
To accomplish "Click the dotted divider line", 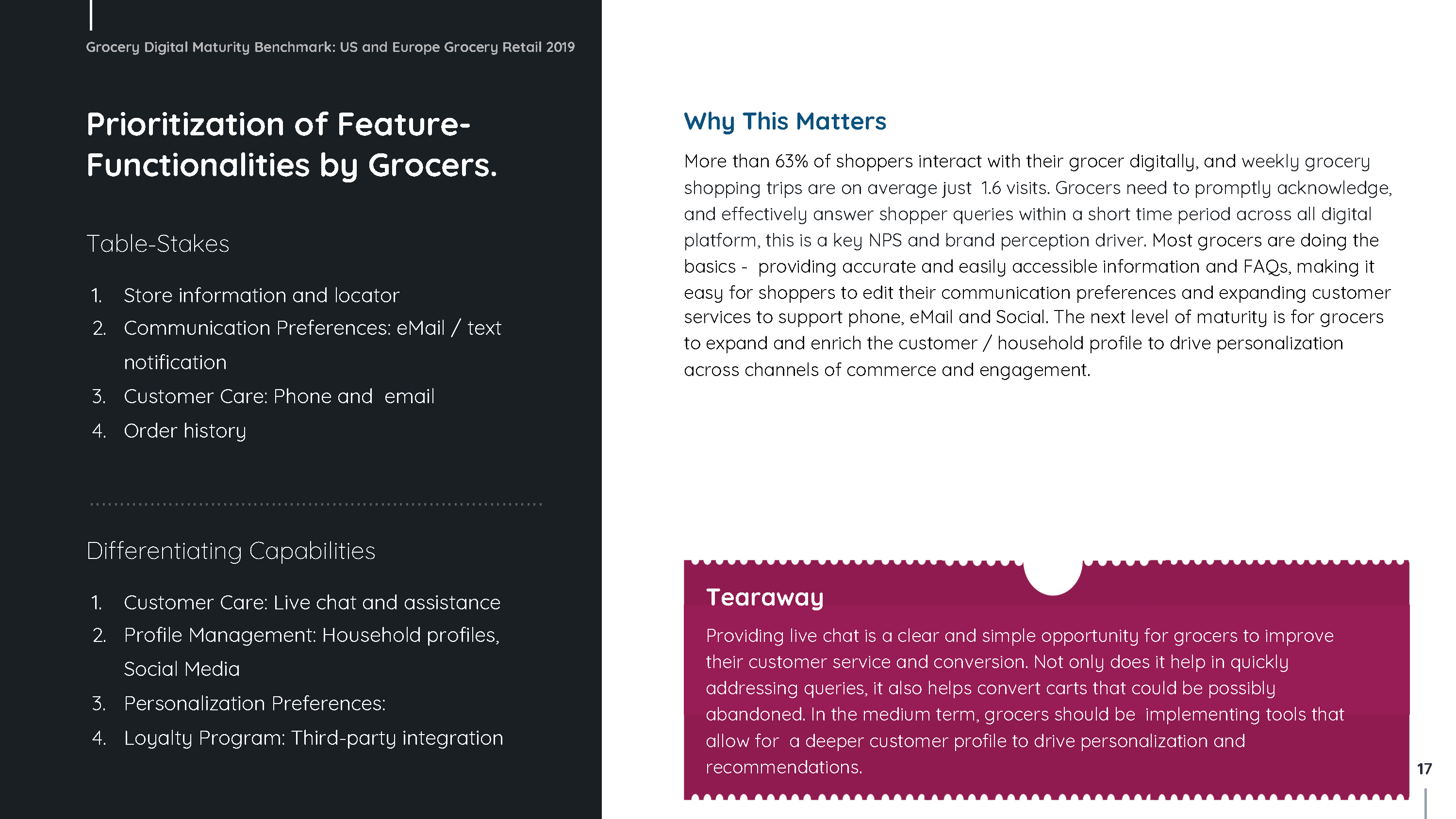I will (x=316, y=504).
